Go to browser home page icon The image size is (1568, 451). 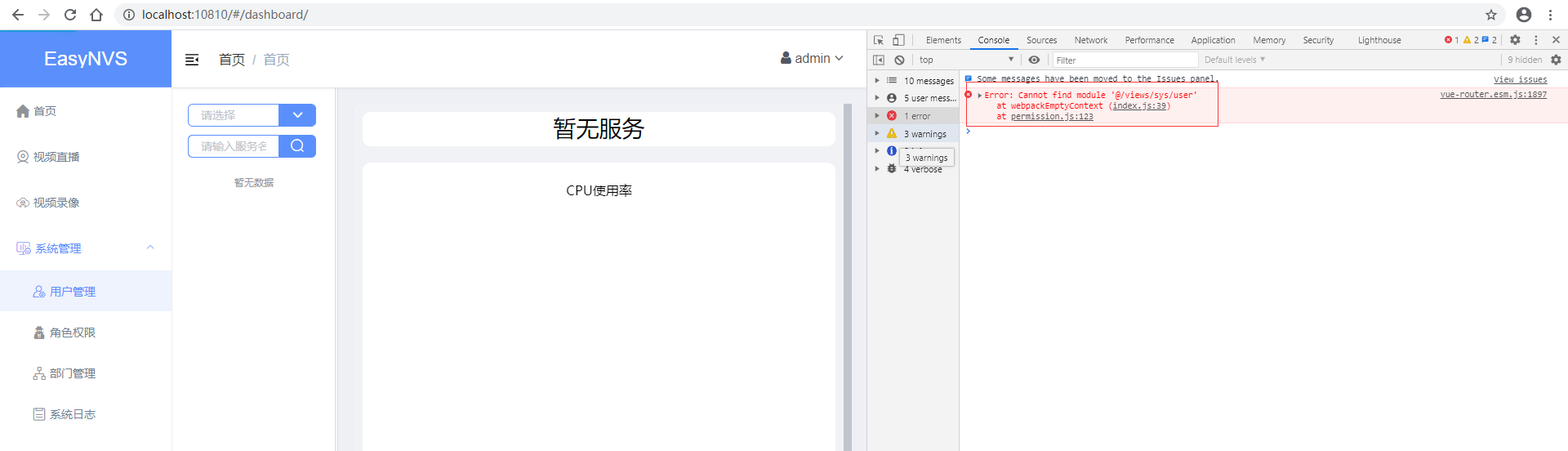pos(96,15)
